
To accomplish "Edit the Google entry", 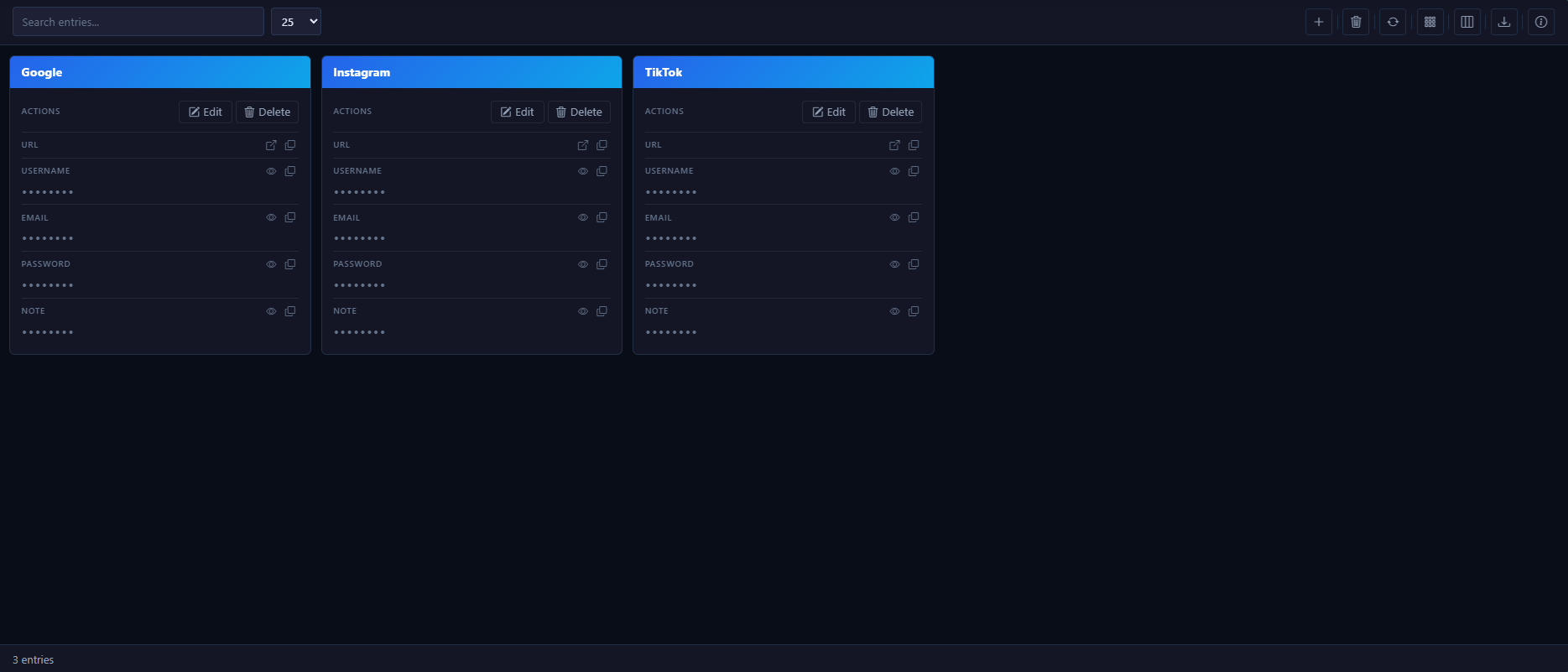I will pos(206,112).
